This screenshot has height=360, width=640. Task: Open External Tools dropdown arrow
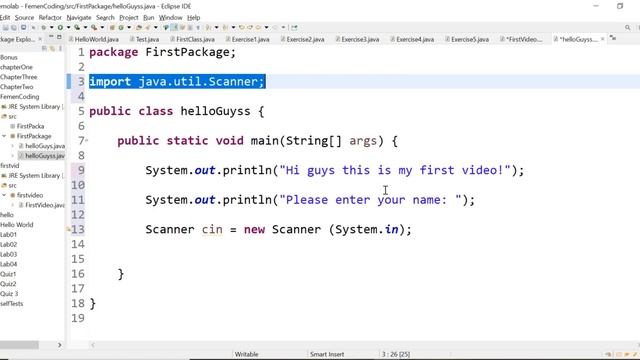point(102,27)
